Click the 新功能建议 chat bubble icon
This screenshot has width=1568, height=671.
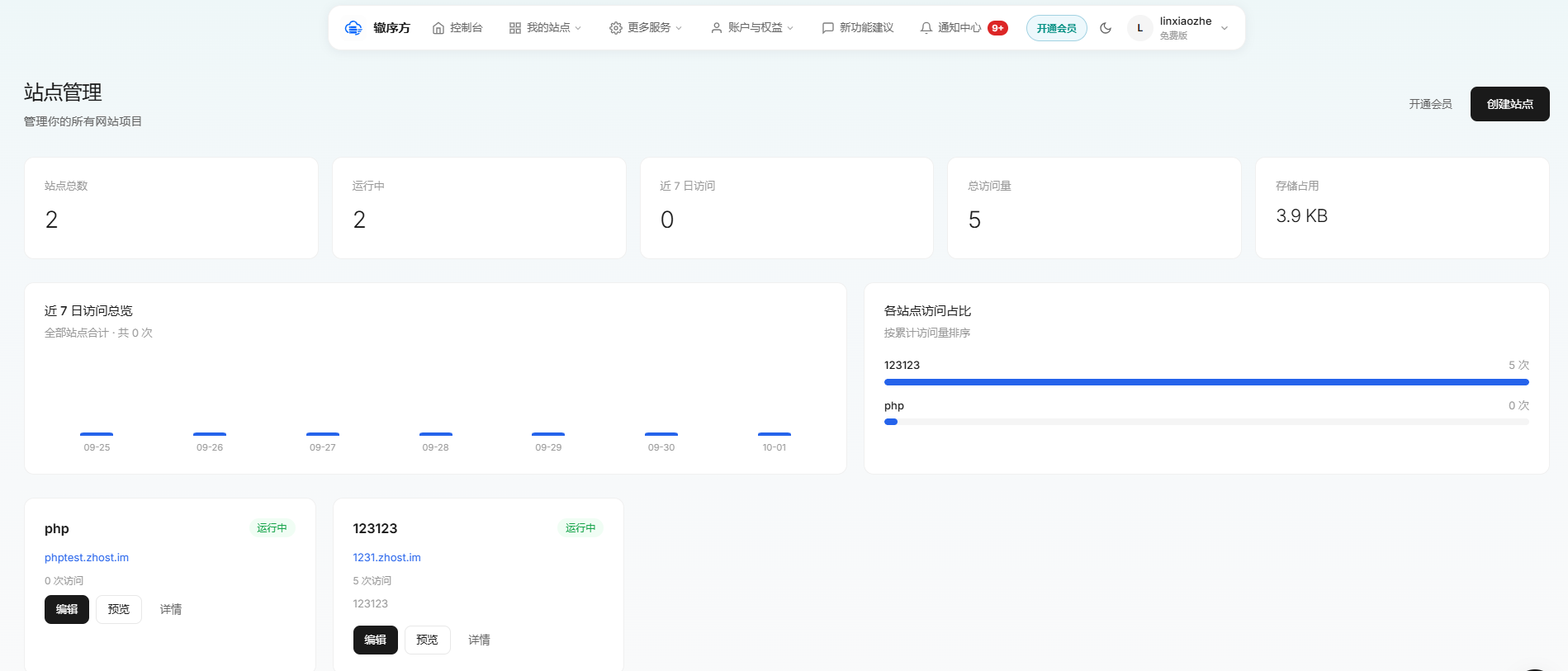(828, 28)
